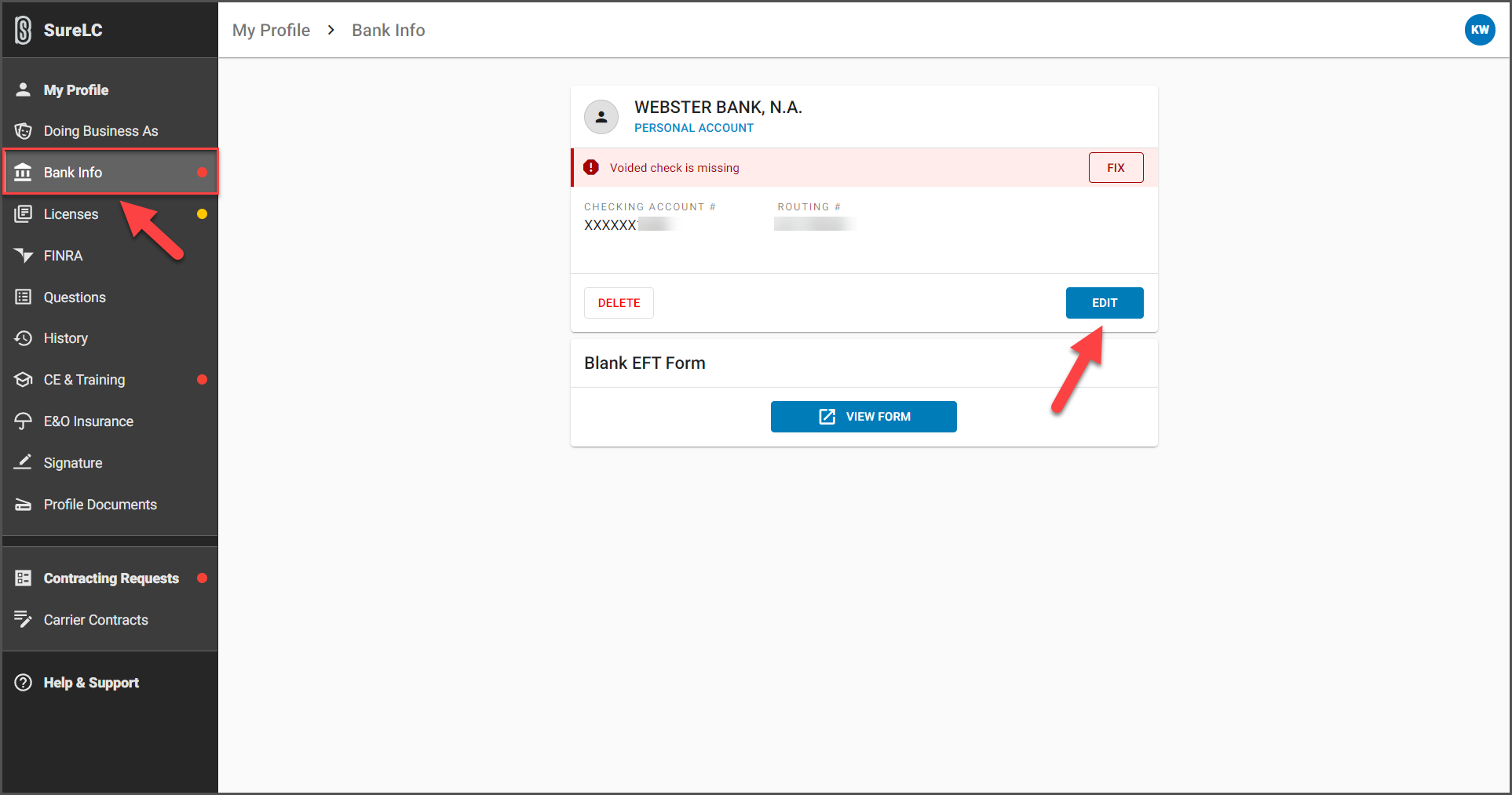The height and width of the screenshot is (795, 1512).
Task: Click the SureLC brand title
Action: tap(73, 30)
